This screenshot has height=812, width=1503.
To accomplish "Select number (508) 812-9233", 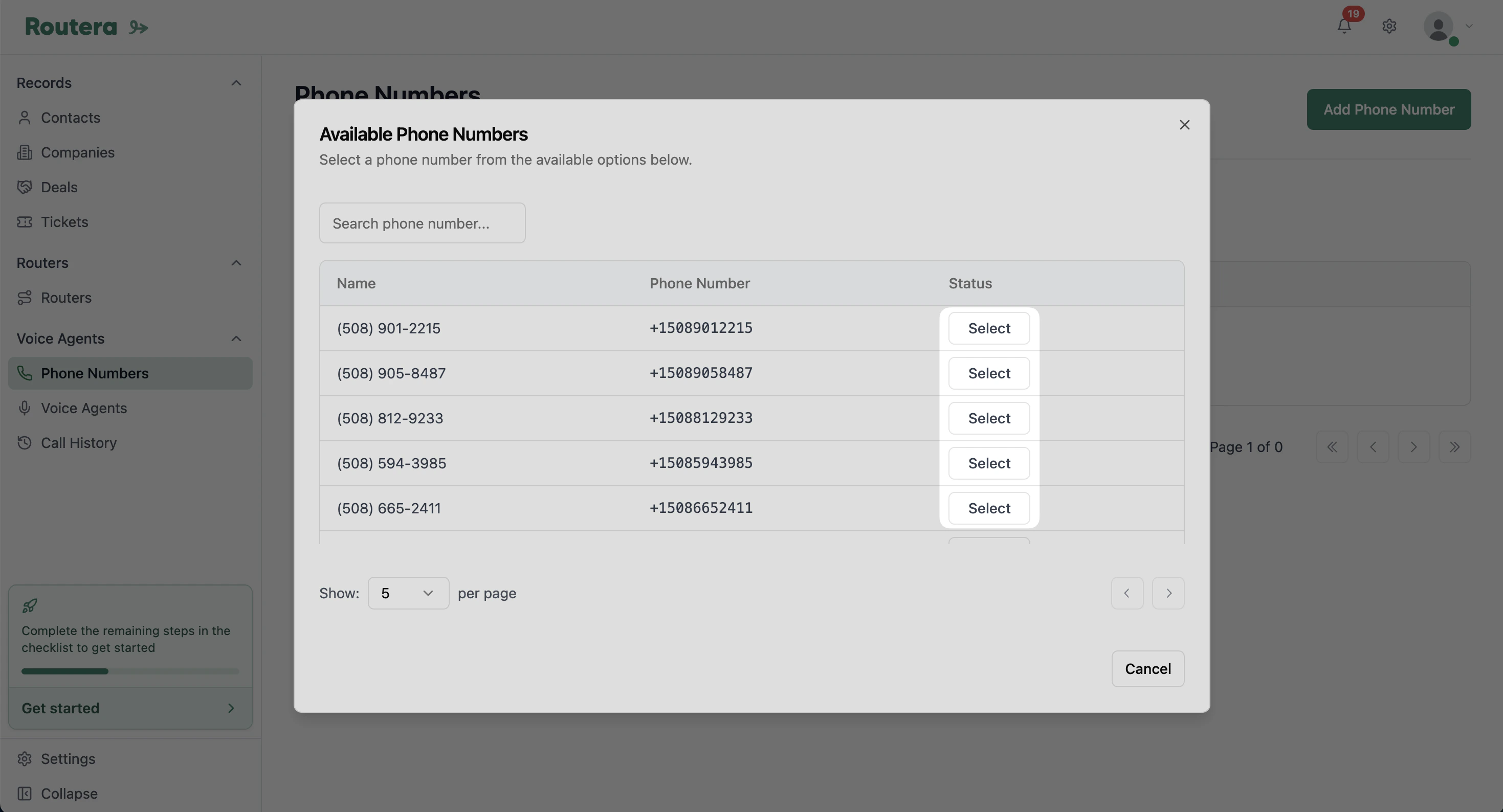I will pyautogui.click(x=989, y=418).
